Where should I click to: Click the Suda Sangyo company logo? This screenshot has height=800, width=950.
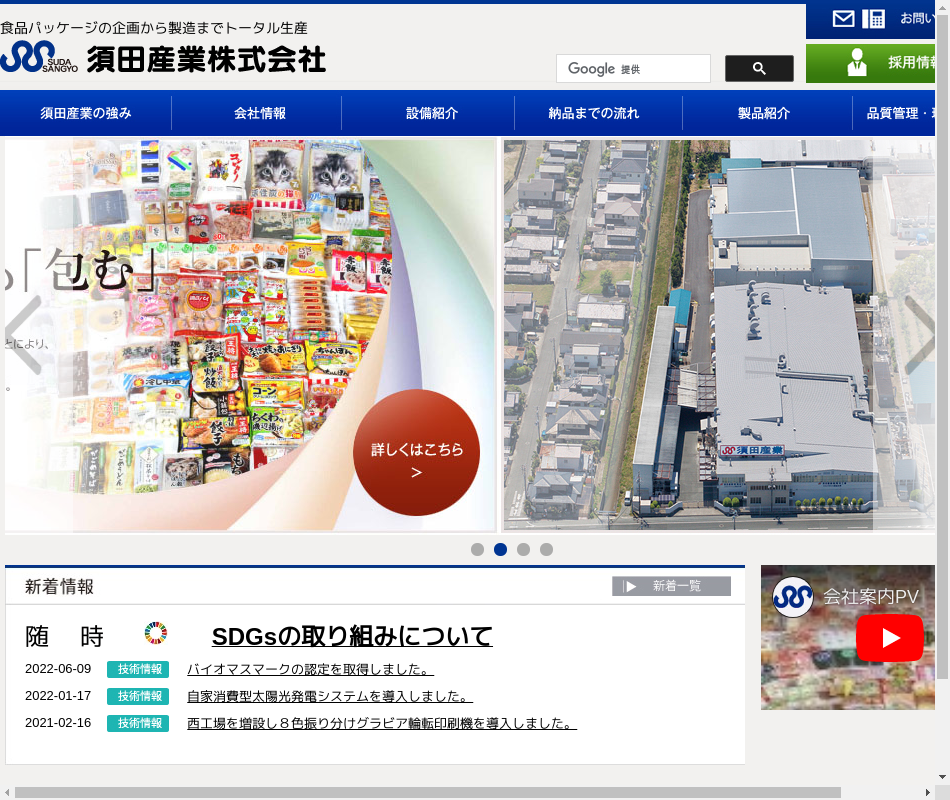pyautogui.click(x=163, y=59)
